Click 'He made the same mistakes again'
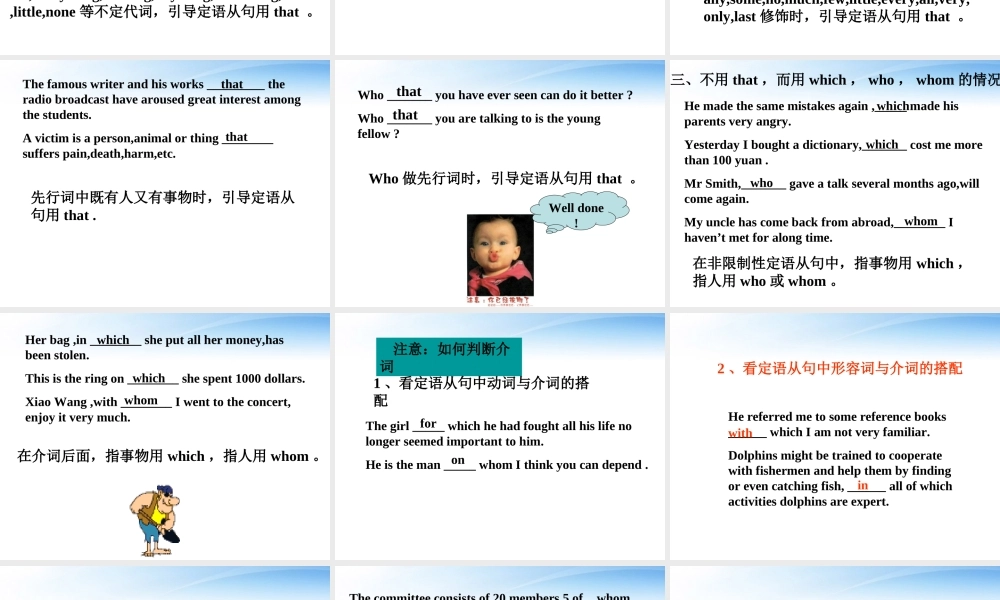Viewport: 1000px width, 600px height. click(x=776, y=106)
